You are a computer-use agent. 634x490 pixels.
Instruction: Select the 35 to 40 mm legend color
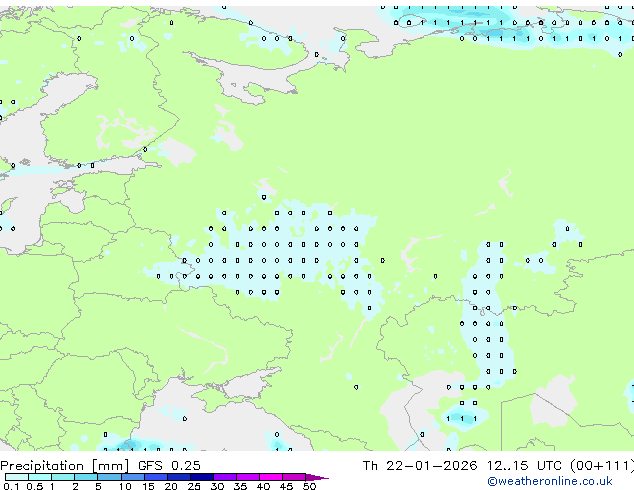point(248,477)
